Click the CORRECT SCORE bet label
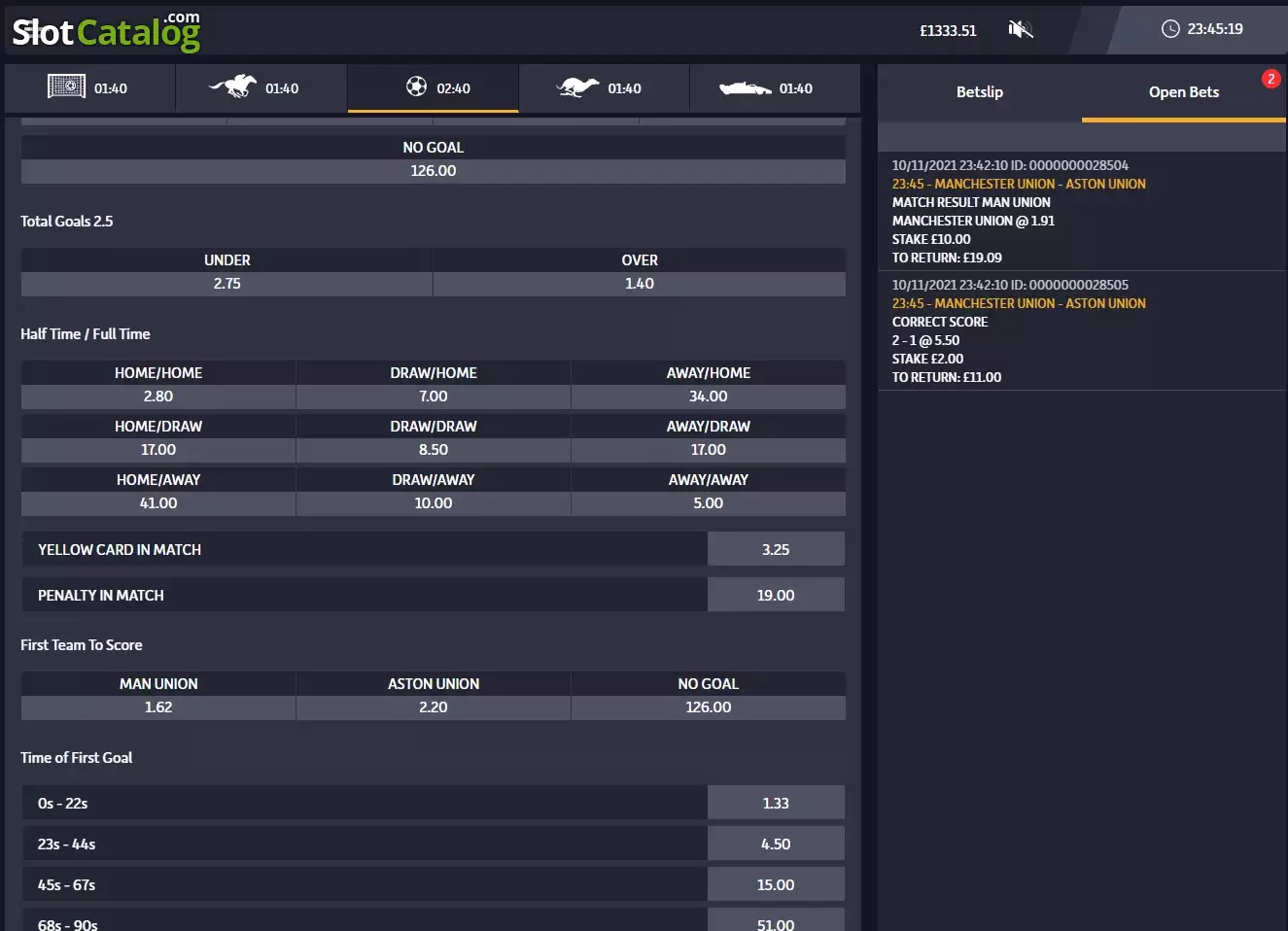The width and height of the screenshot is (1288, 931). (940, 322)
